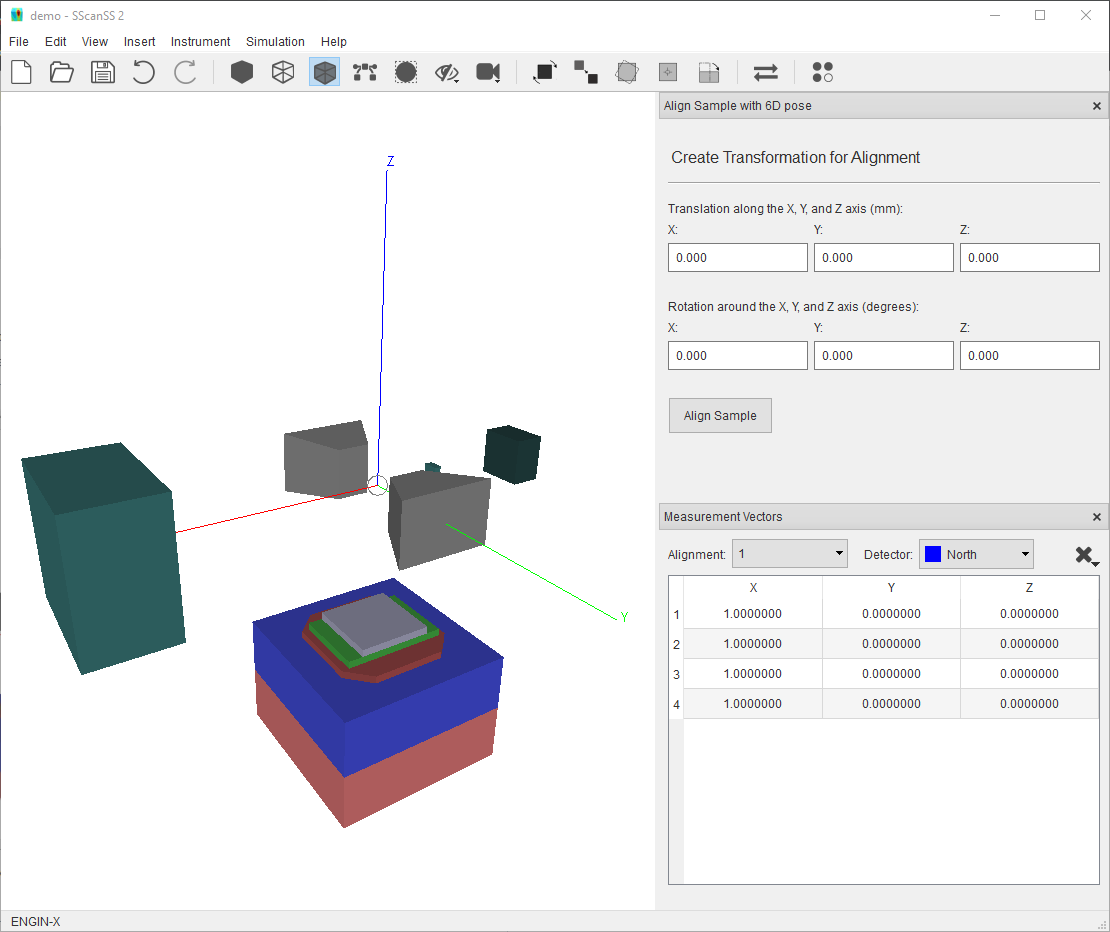Open the Instrument menu
Image resolution: width=1110 pixels, height=932 pixels.
click(200, 42)
